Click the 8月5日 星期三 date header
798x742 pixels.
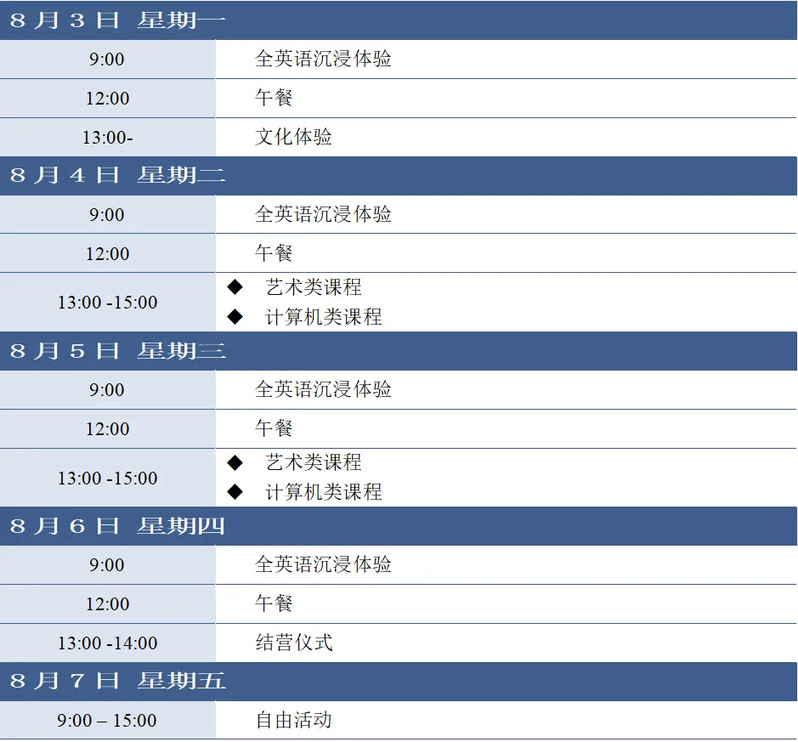[x=118, y=351]
